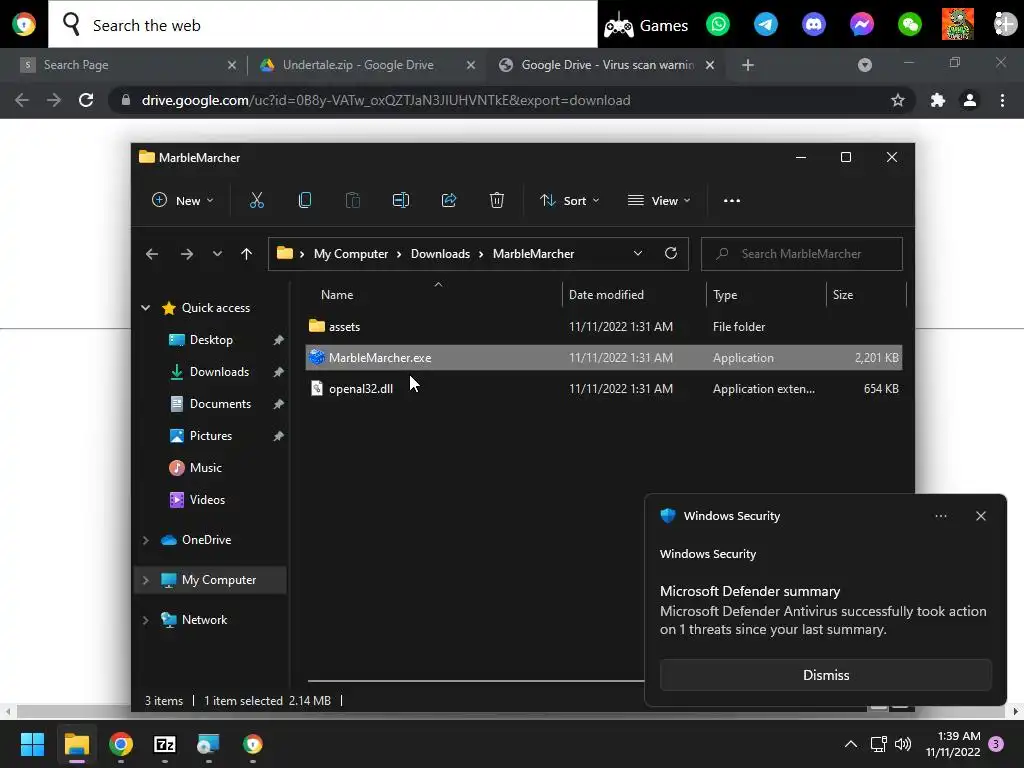
Task: Expand the My Computer tree node
Action: click(x=146, y=580)
